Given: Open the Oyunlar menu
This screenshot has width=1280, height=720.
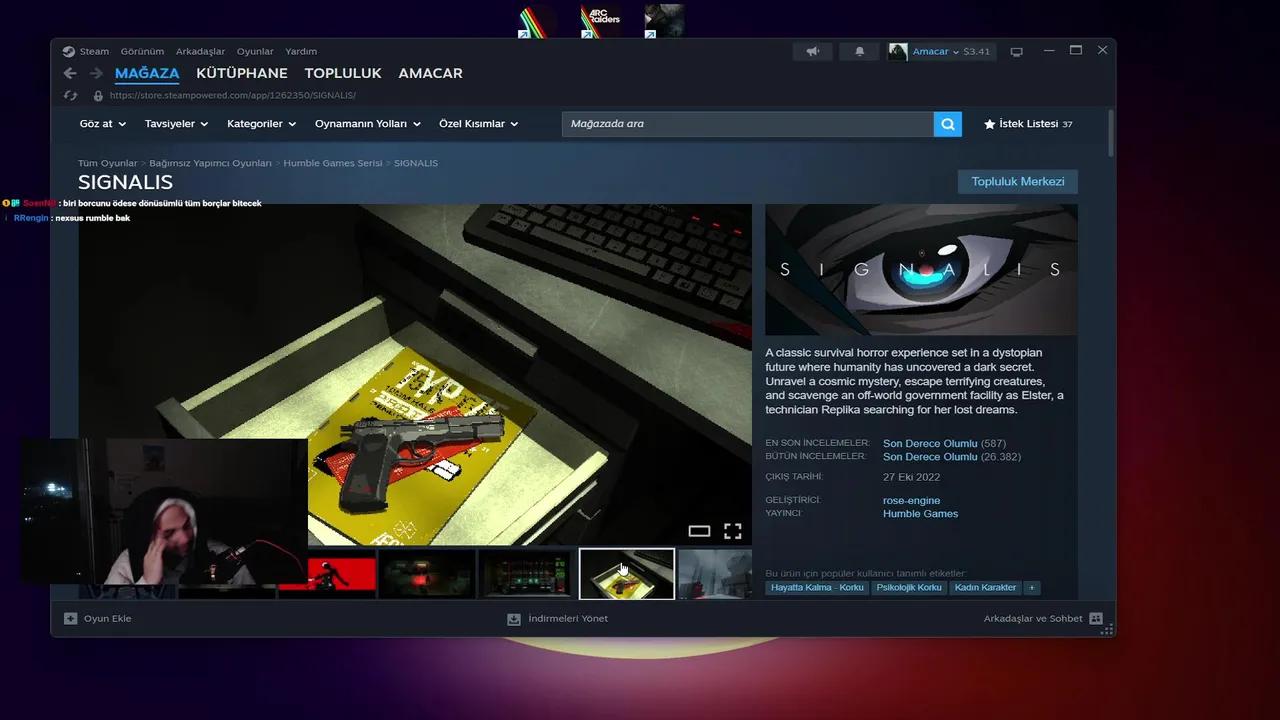Looking at the screenshot, I should [255, 51].
